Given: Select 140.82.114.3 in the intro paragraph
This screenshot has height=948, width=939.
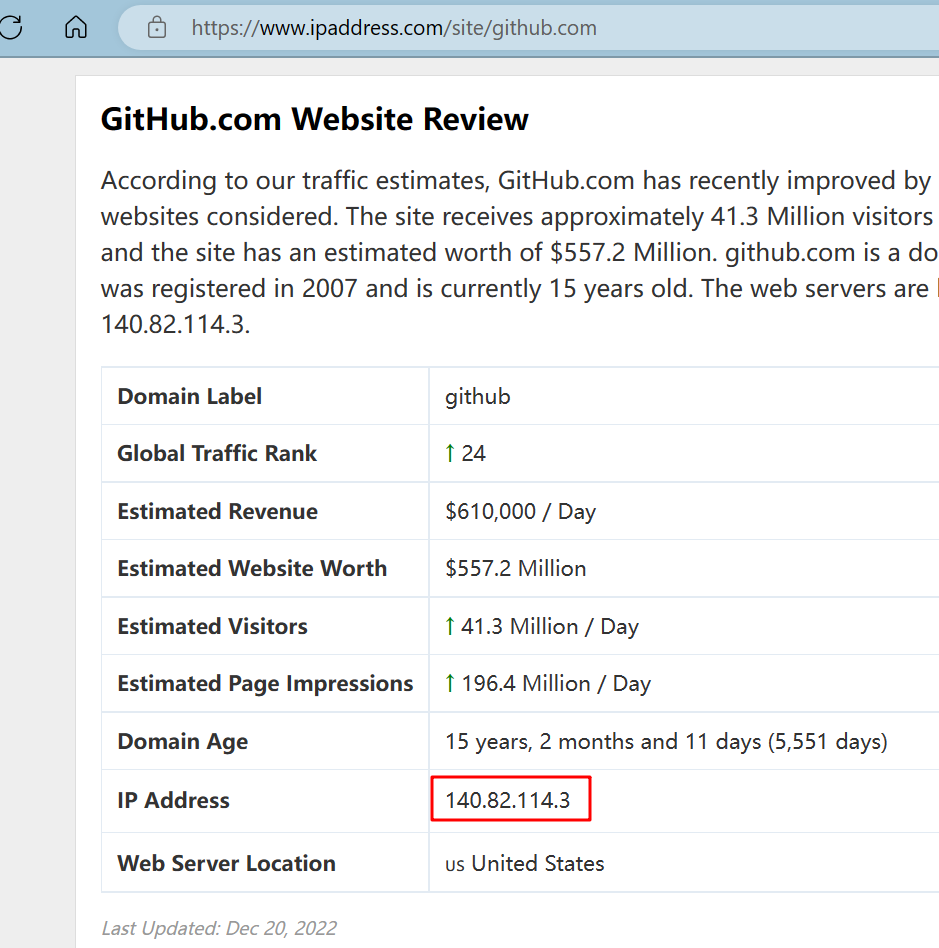Looking at the screenshot, I should (174, 325).
